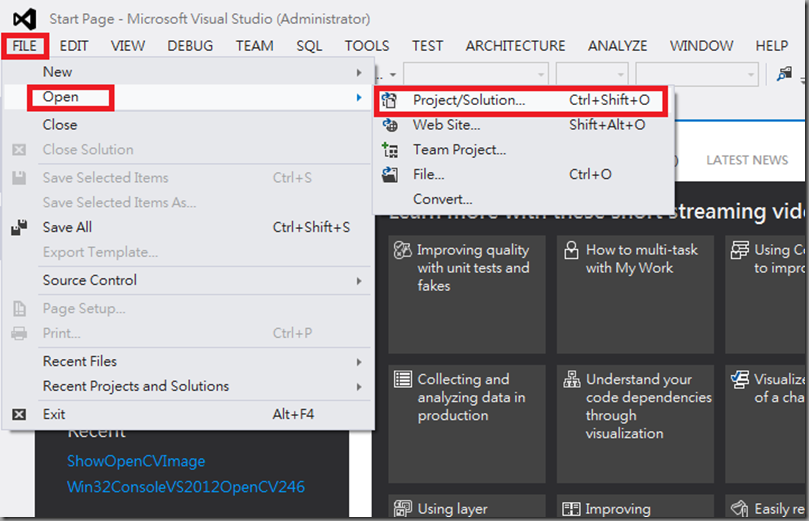This screenshot has width=809, height=521.
Task: Open the VIEW menu
Action: 128,46
